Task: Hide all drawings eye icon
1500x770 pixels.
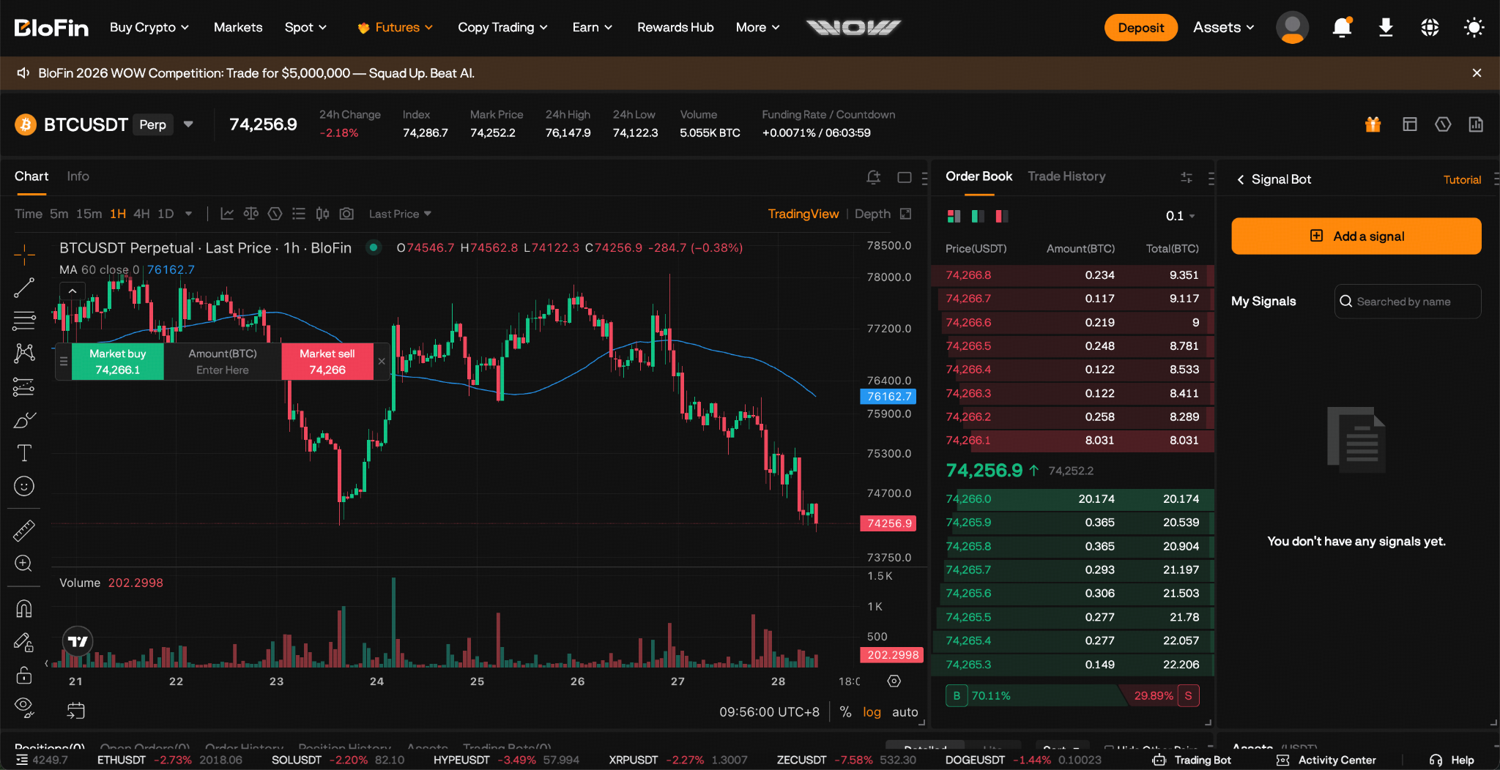Action: [24, 705]
